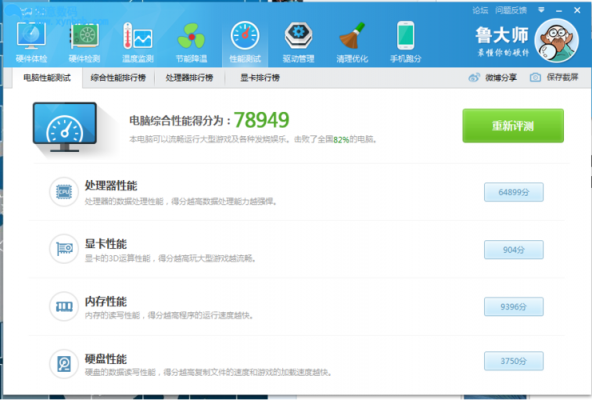This screenshot has width=592, height=400.
Task: Click 微博分享 share text
Action: pyautogui.click(x=501, y=77)
